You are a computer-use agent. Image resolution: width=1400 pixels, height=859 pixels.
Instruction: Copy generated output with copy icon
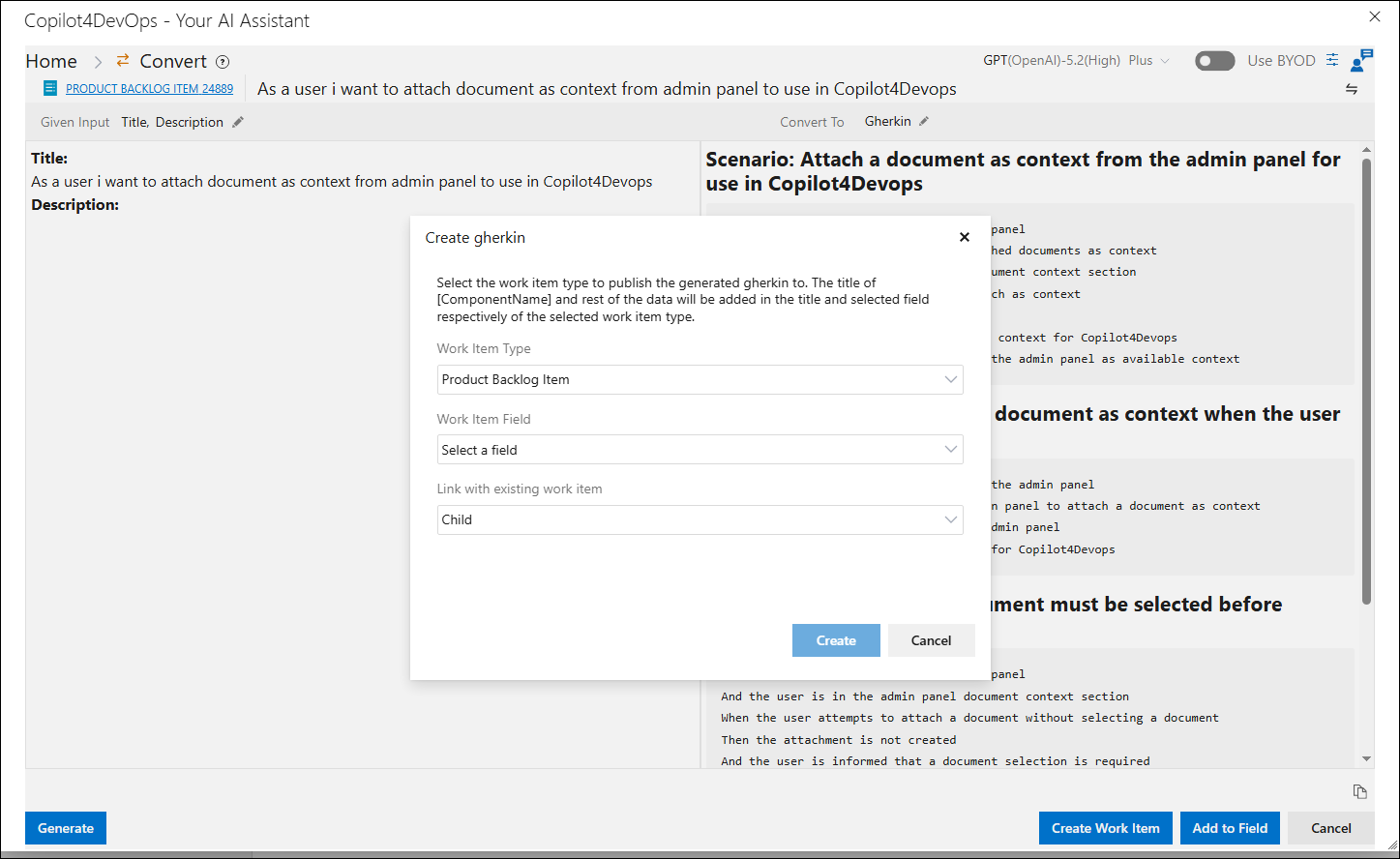pos(1360,791)
